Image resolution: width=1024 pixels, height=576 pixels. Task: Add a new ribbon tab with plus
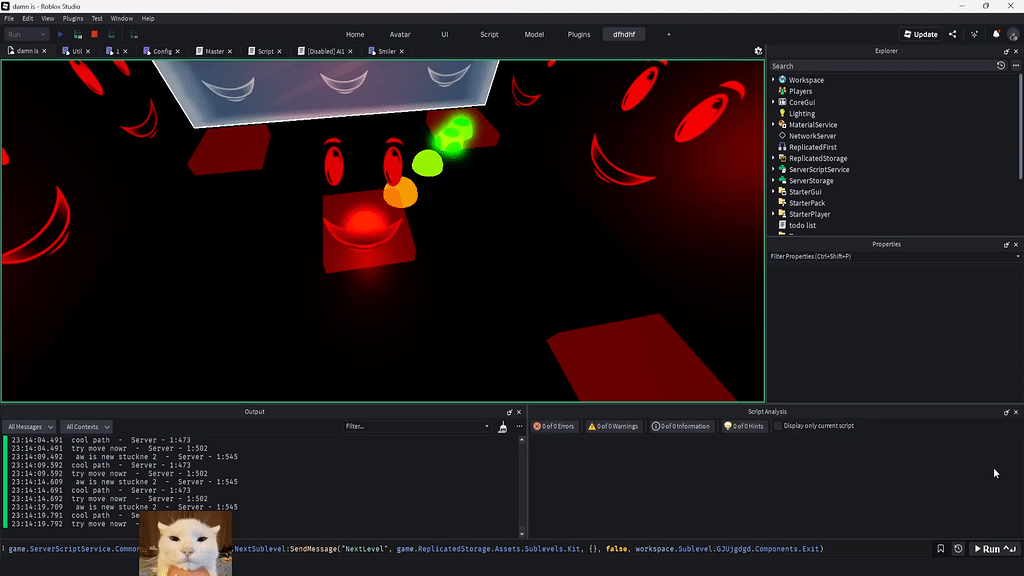(668, 34)
